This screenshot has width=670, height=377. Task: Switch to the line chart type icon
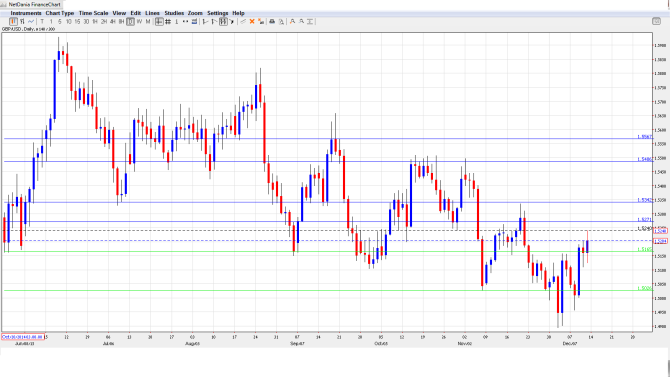[x=31, y=21]
